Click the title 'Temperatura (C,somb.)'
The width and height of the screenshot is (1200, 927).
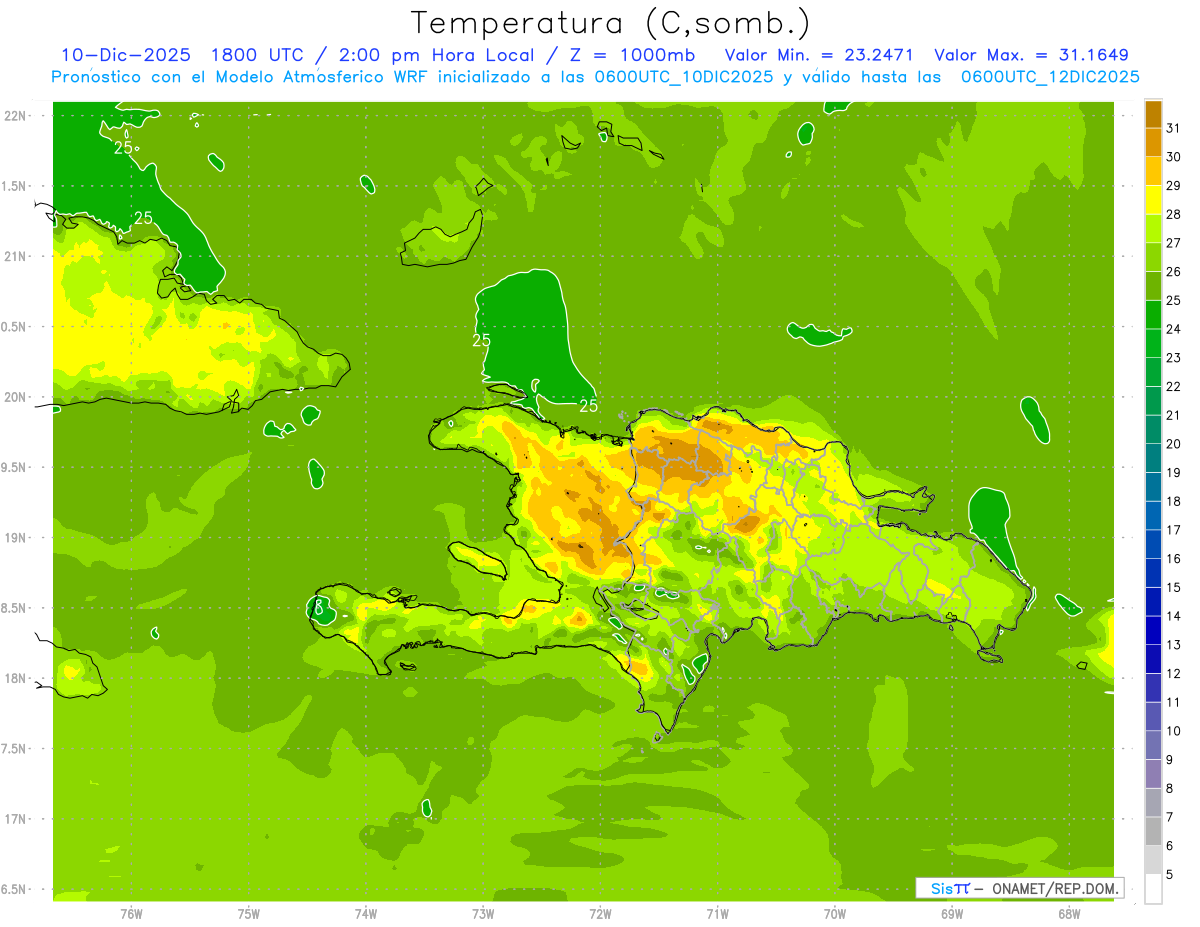point(610,23)
